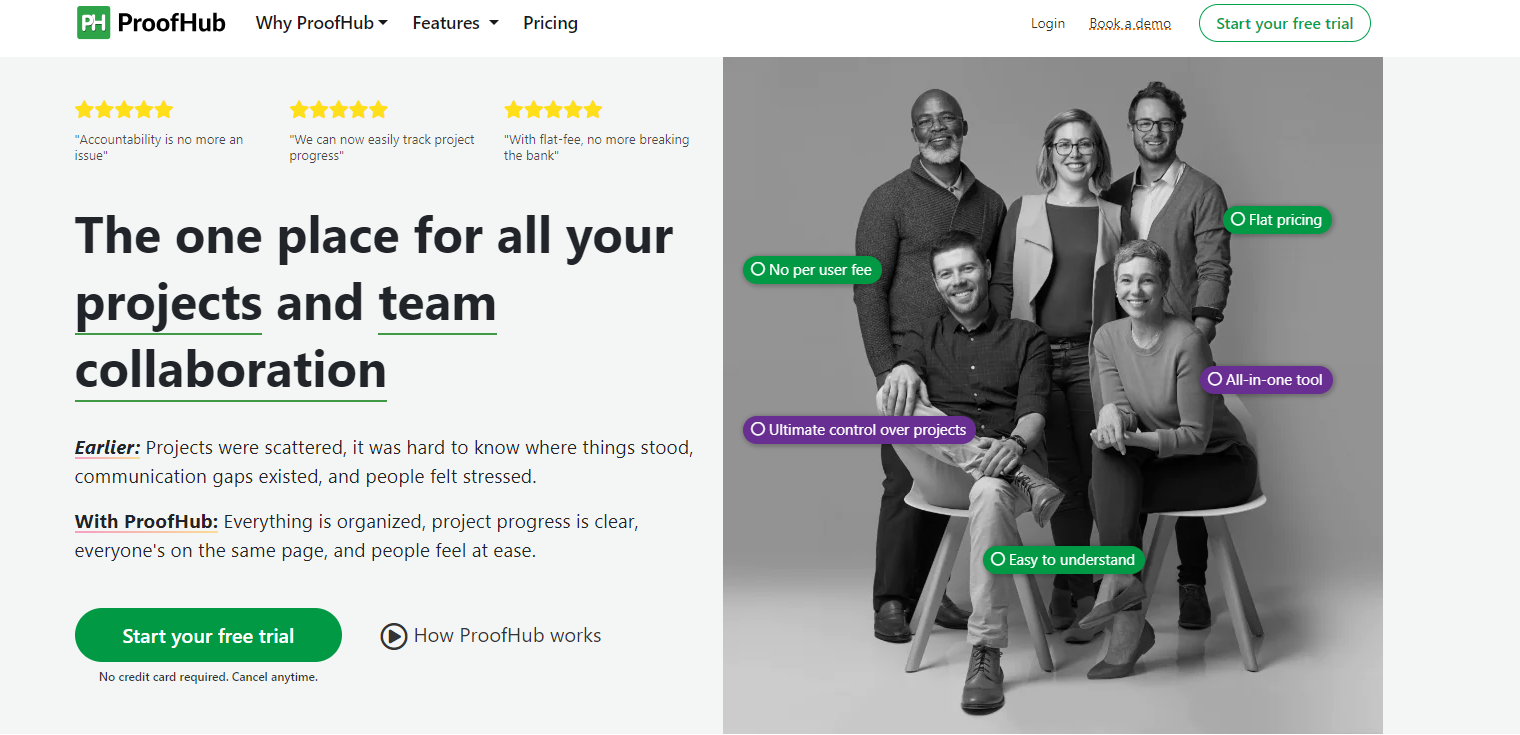Screen dimensions: 1520x735
Task: Click the No per user fee tag
Action: (x=812, y=269)
